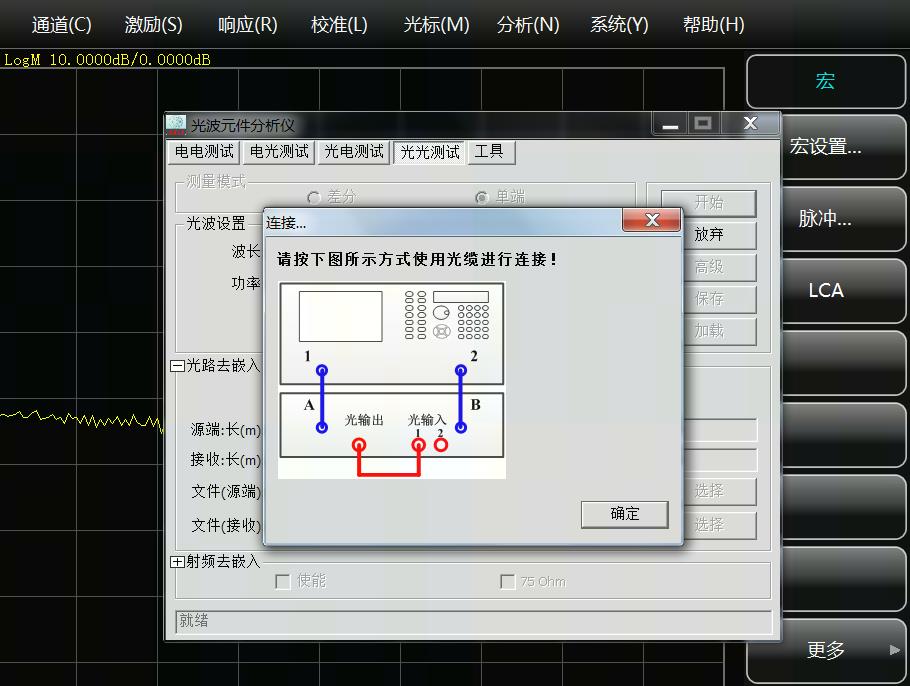Open the 工具 tab
This screenshot has width=910, height=686.
click(x=489, y=152)
